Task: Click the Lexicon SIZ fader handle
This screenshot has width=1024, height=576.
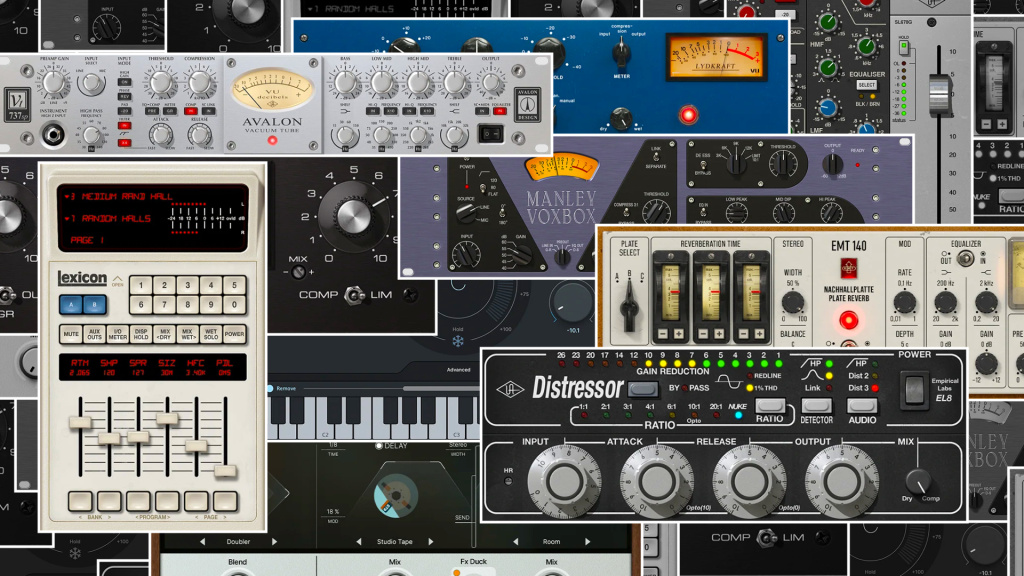Action: coord(167,419)
